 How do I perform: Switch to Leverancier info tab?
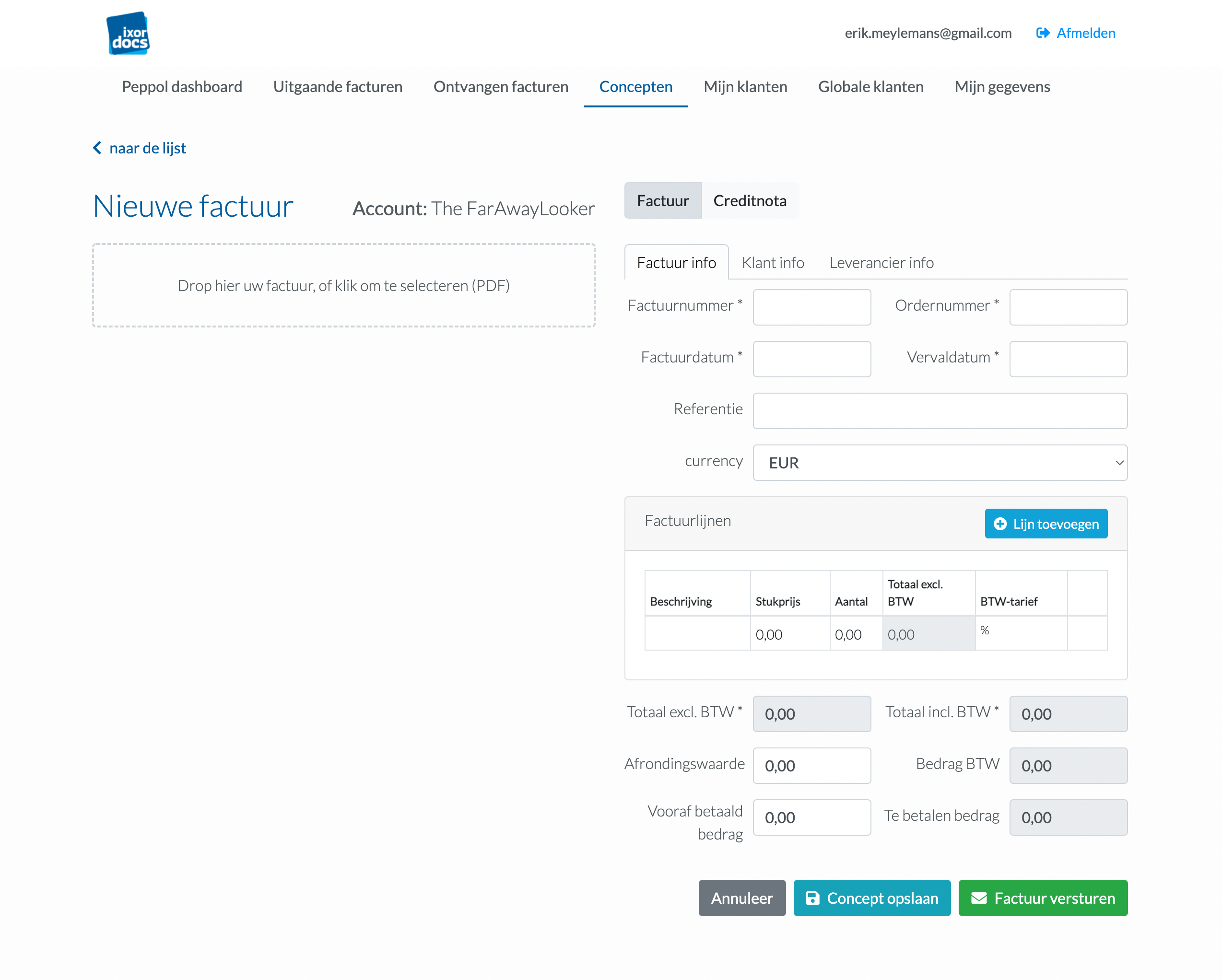point(881,262)
